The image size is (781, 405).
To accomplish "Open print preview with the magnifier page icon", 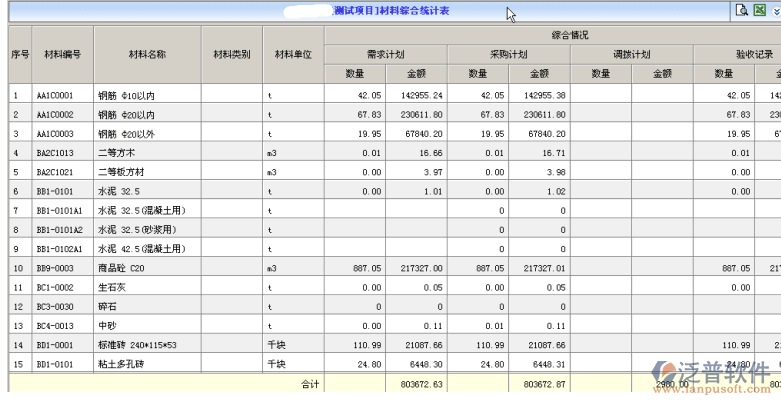I will point(742,11).
